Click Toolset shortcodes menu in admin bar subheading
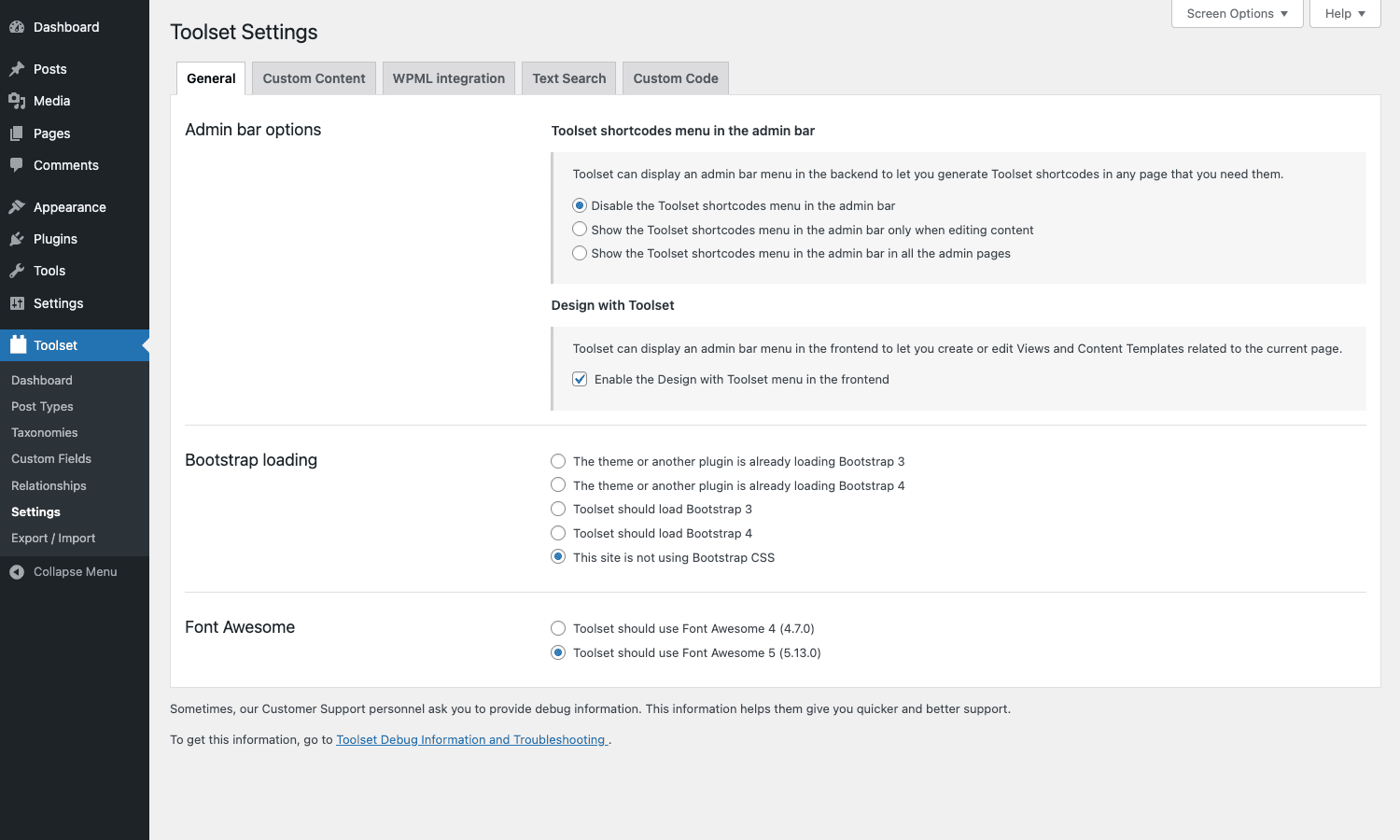The height and width of the screenshot is (840, 1400). [x=683, y=131]
